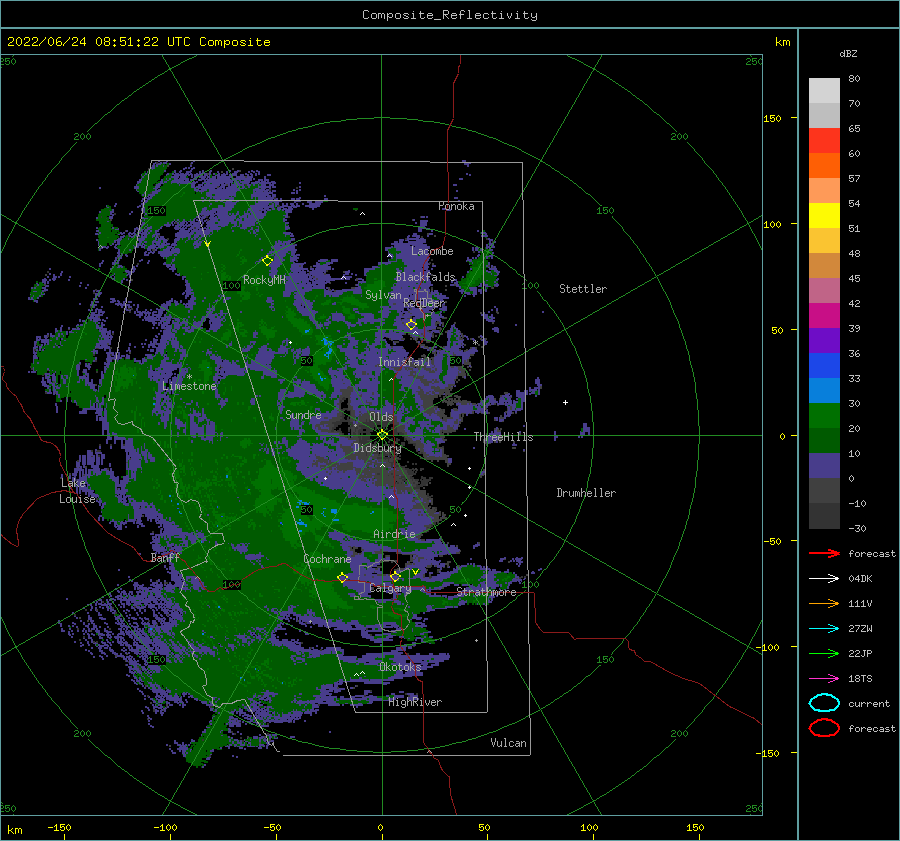Click the dBZ legend heading
The image size is (900, 841).
848,54
